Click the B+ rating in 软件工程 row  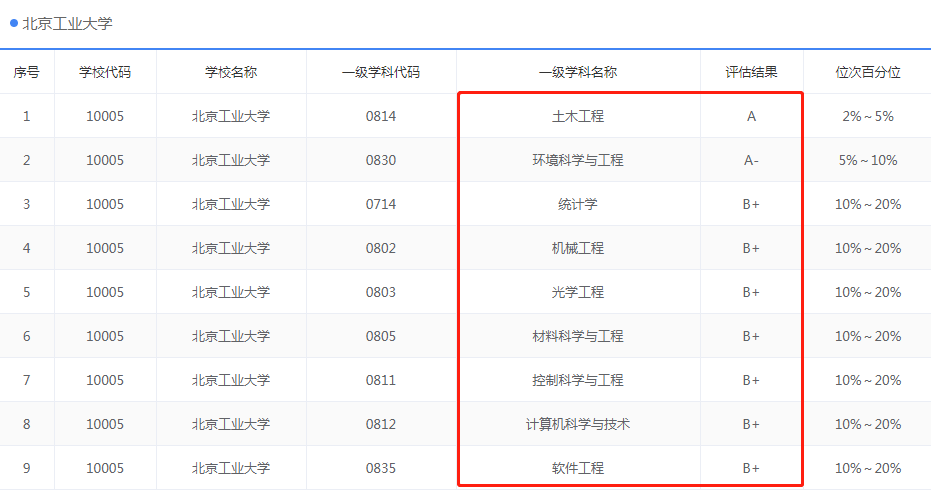point(751,468)
